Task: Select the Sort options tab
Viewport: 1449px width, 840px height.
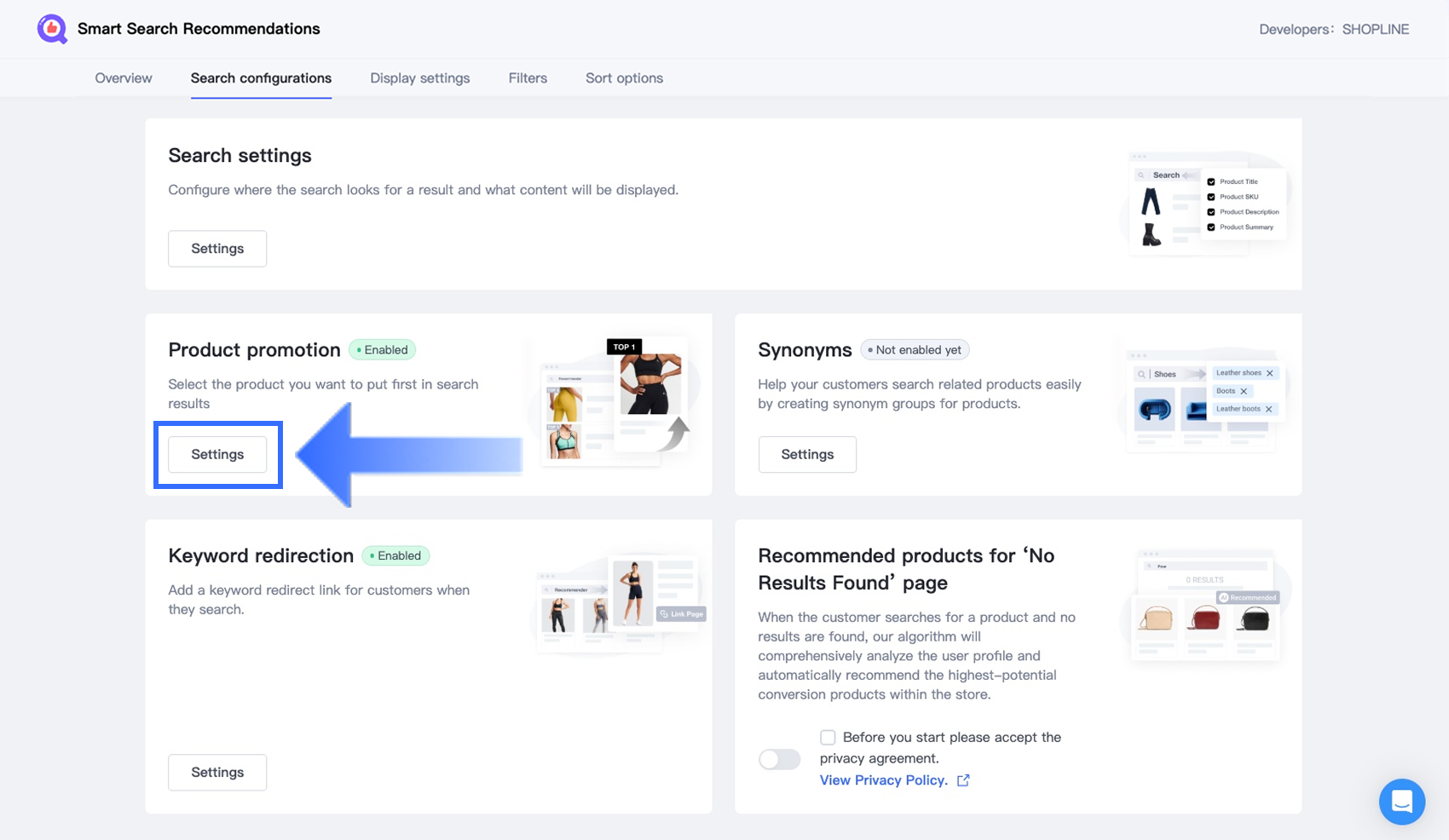Action: tap(624, 78)
